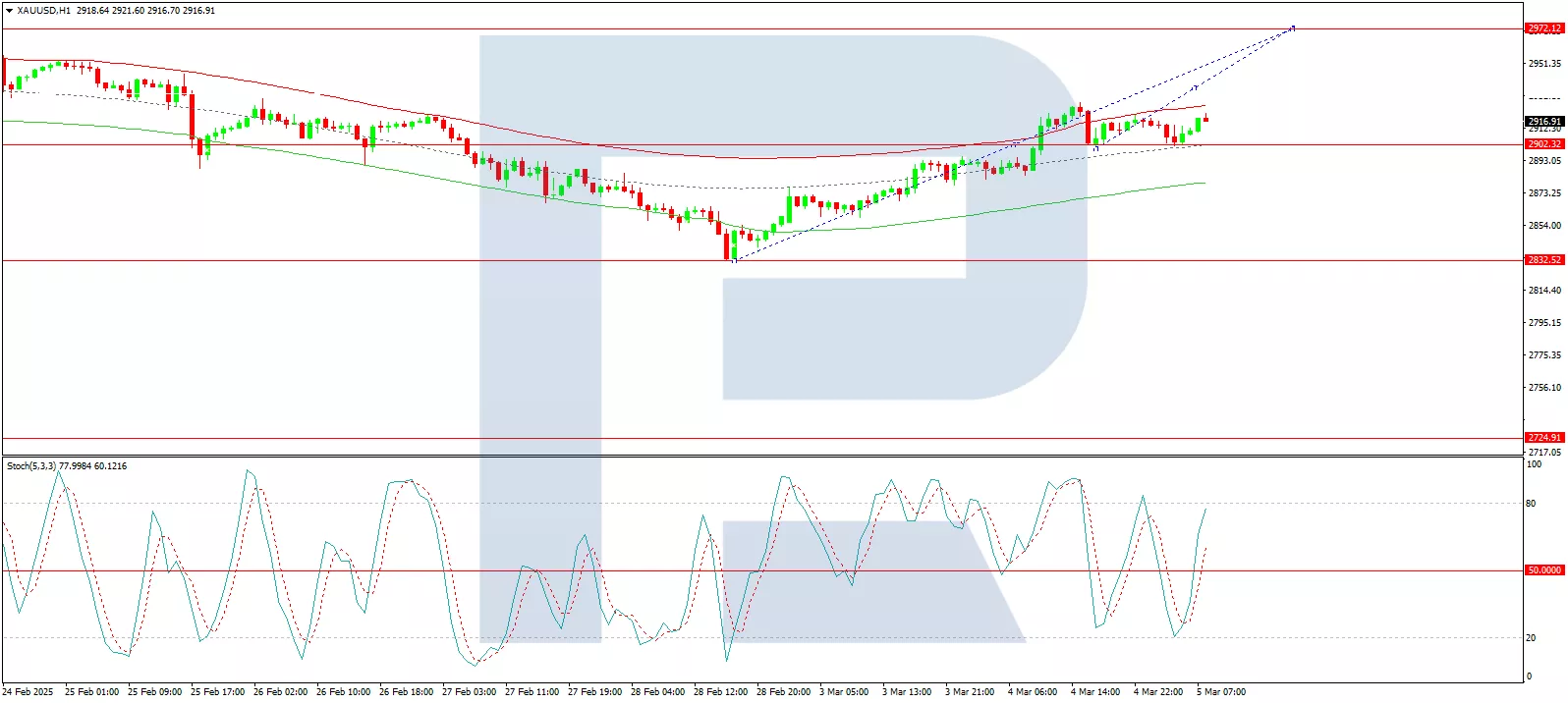Click the newest candle at the chart's right edge
Screen dimensions: 1568x703
click(x=1205, y=120)
